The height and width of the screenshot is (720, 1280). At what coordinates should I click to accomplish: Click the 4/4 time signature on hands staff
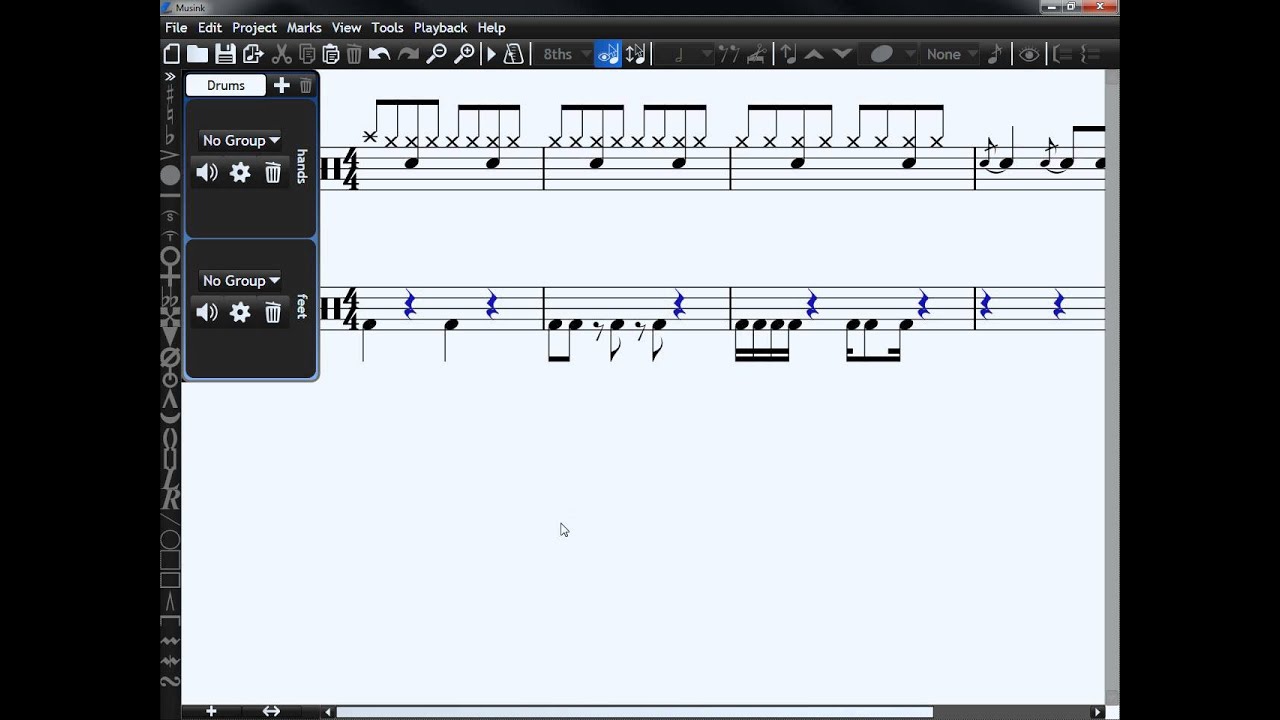point(351,168)
